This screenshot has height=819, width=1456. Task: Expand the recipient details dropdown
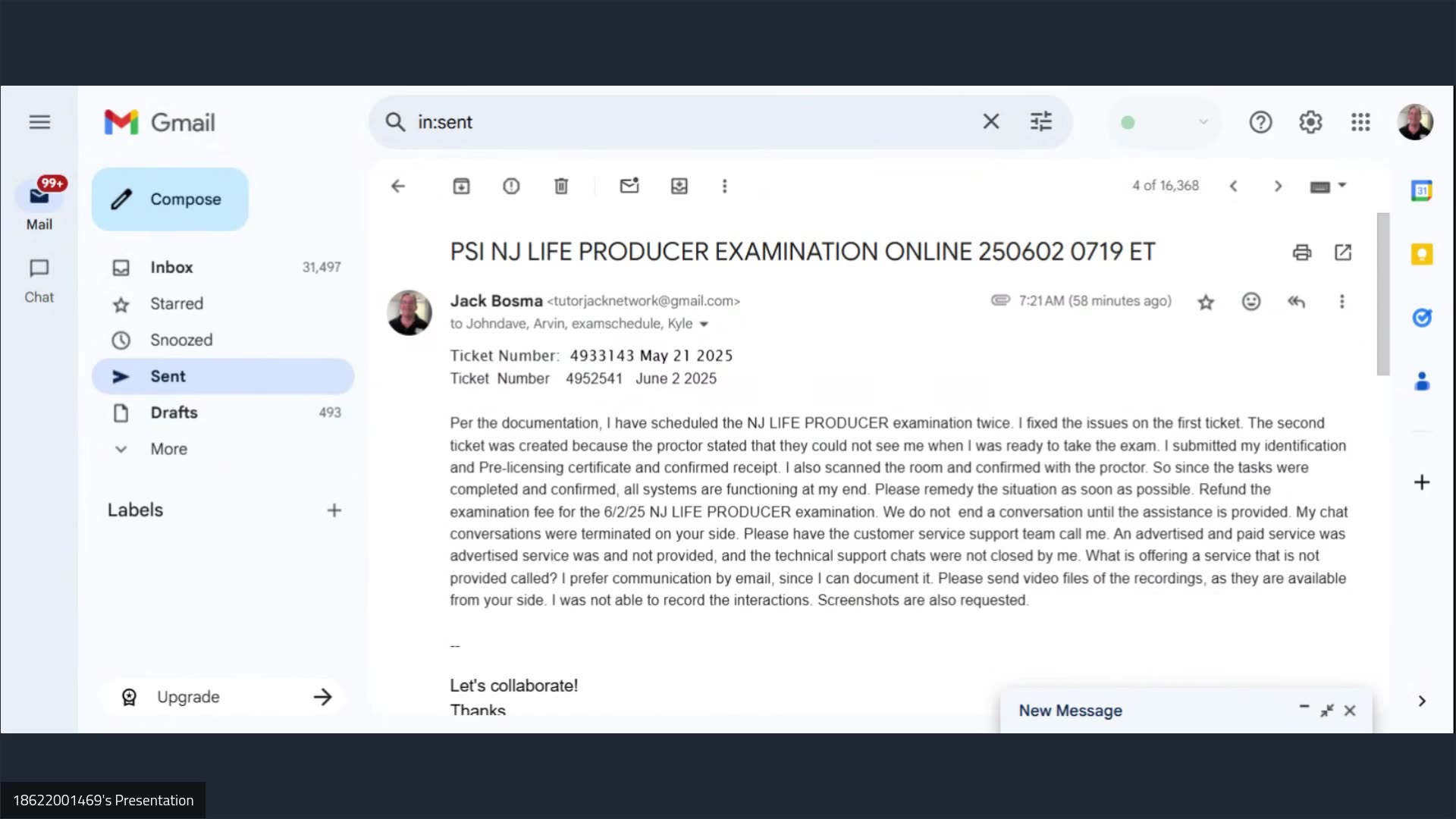pyautogui.click(x=704, y=324)
